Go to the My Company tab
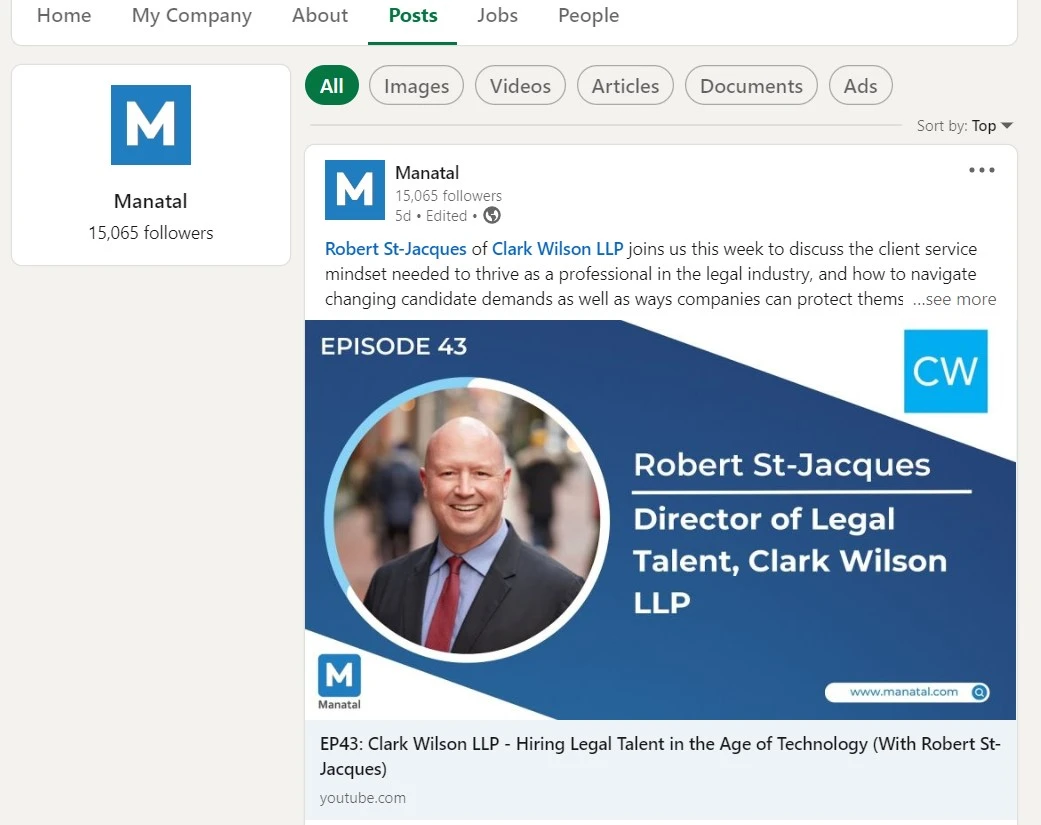This screenshot has height=825, width=1041. click(191, 15)
